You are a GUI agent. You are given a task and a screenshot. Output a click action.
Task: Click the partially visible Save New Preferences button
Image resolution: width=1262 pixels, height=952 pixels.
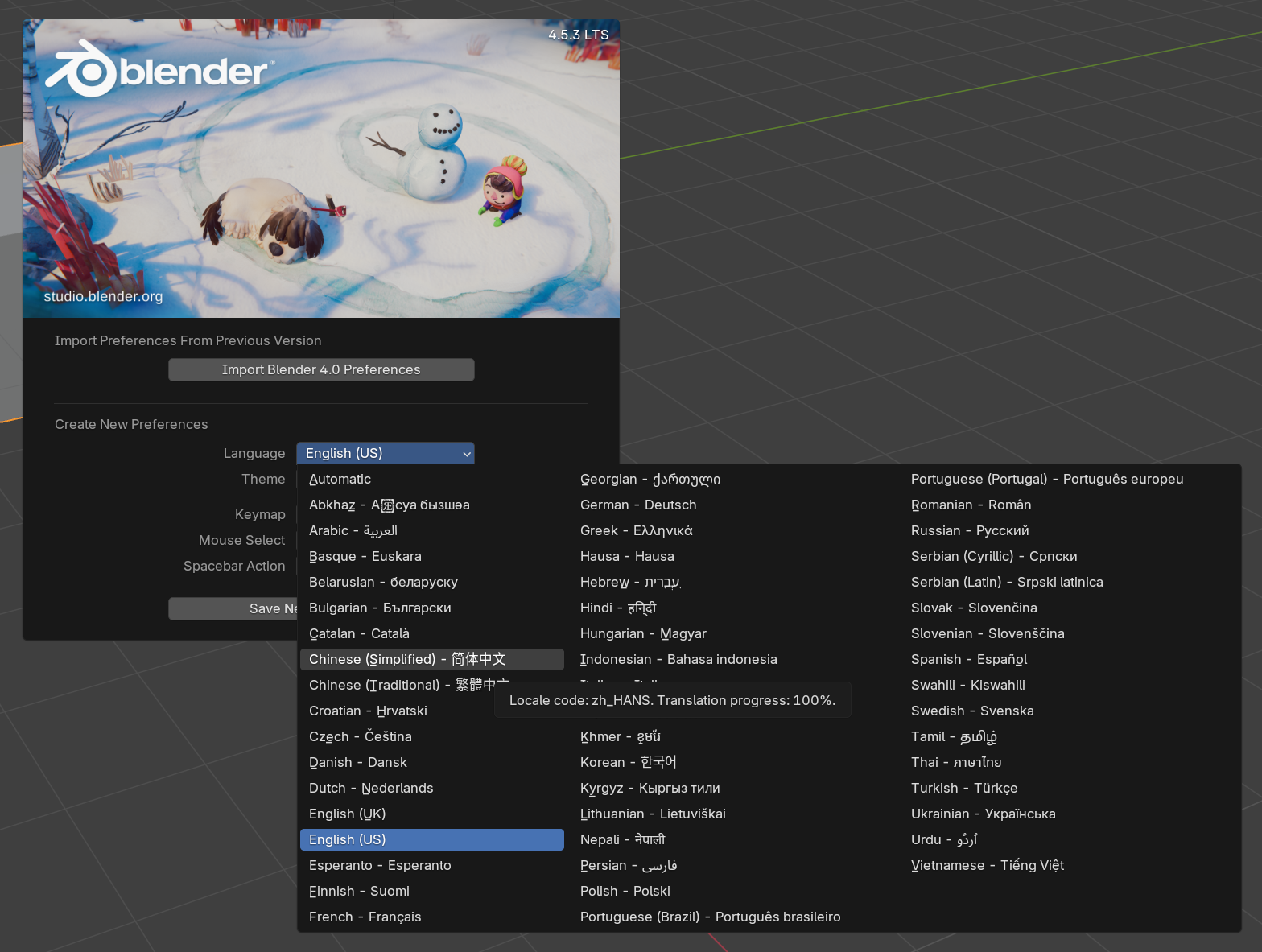233,608
